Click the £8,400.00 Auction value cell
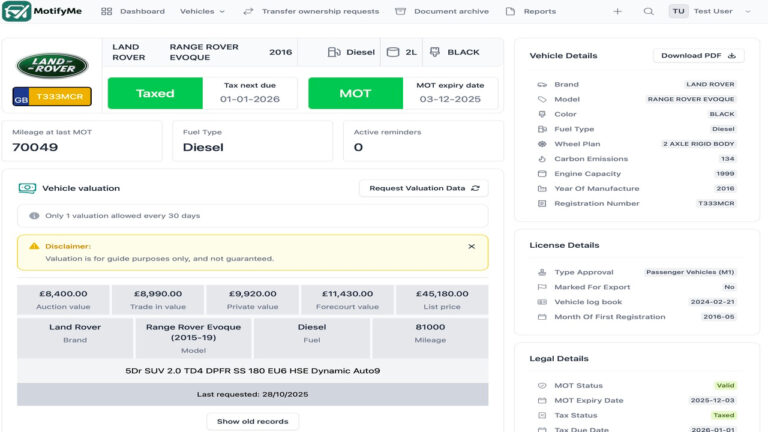The width and height of the screenshot is (768, 432). click(63, 300)
